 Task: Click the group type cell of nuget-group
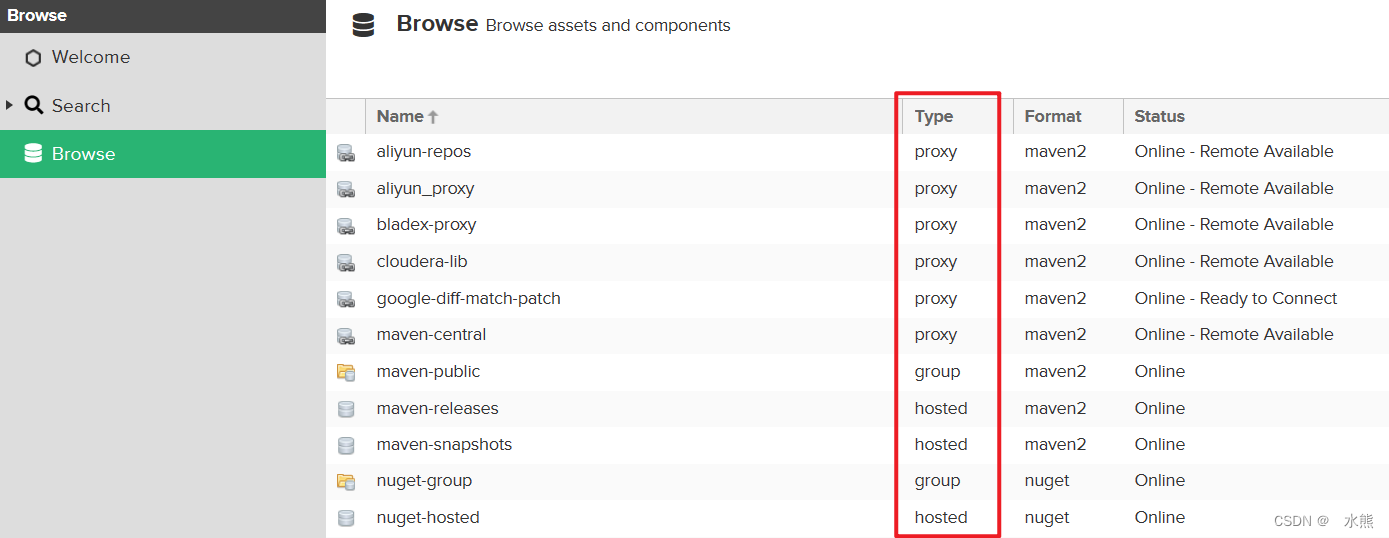pyautogui.click(x=937, y=481)
